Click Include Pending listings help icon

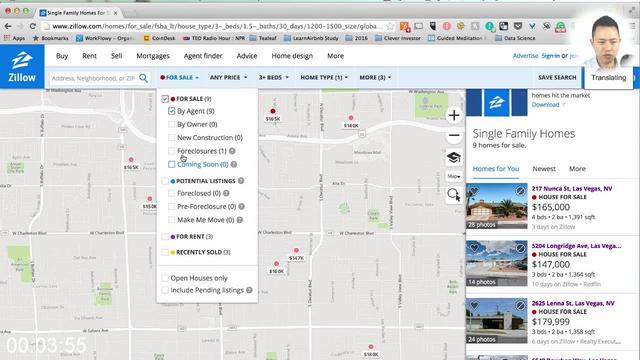click(x=249, y=290)
